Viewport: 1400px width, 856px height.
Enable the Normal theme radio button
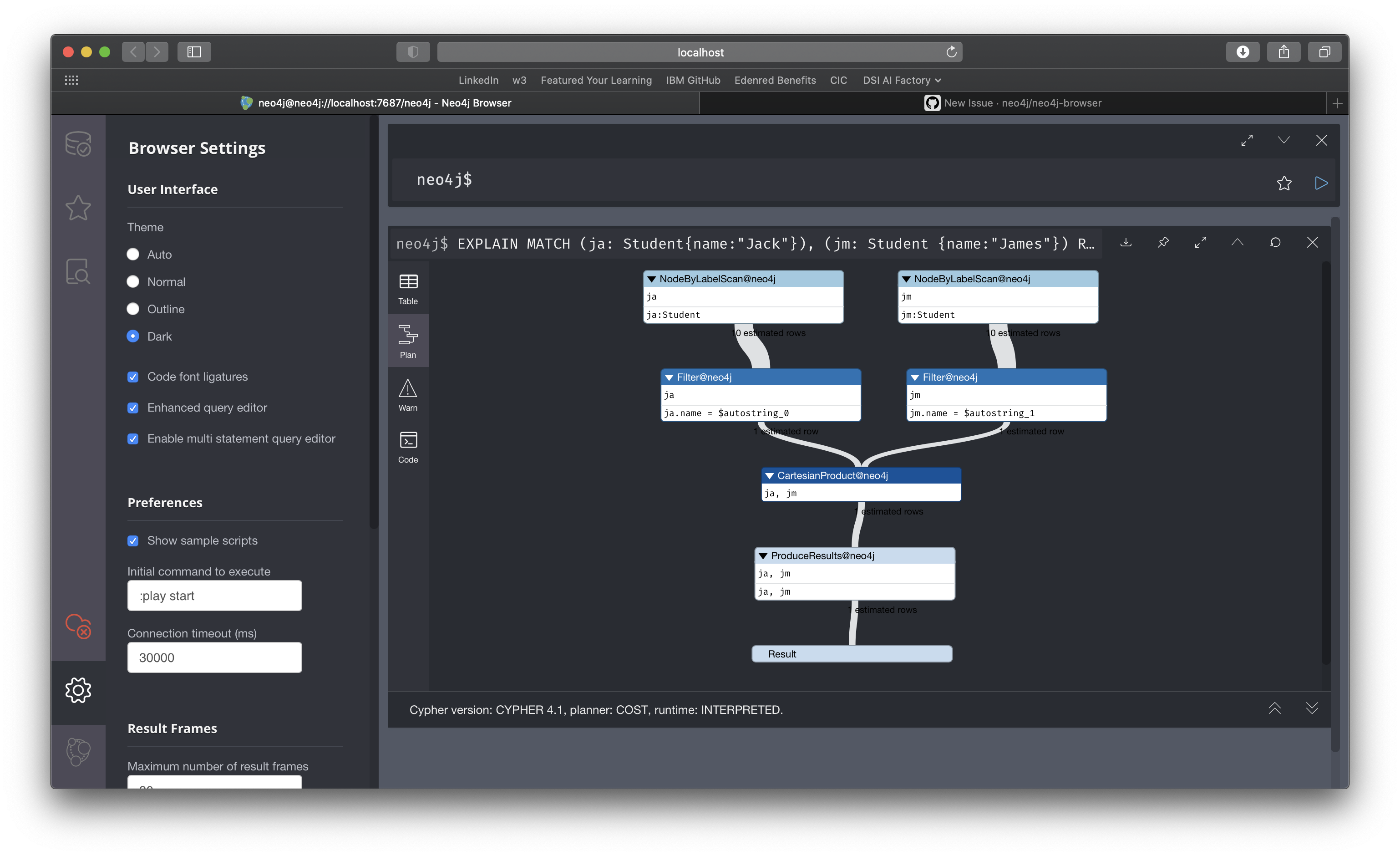(133, 281)
